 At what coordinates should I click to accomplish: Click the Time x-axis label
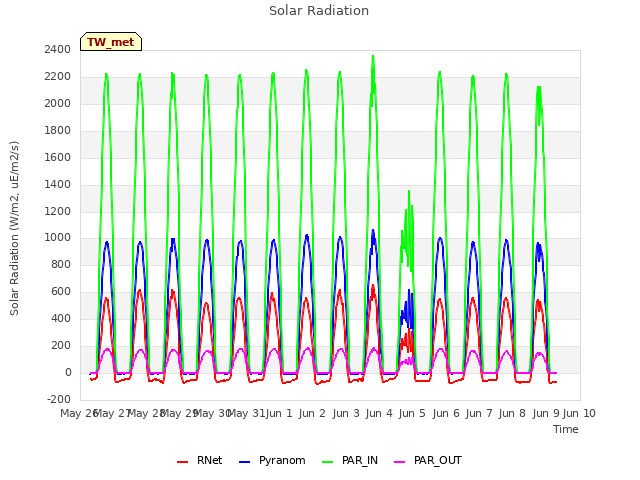tap(565, 429)
